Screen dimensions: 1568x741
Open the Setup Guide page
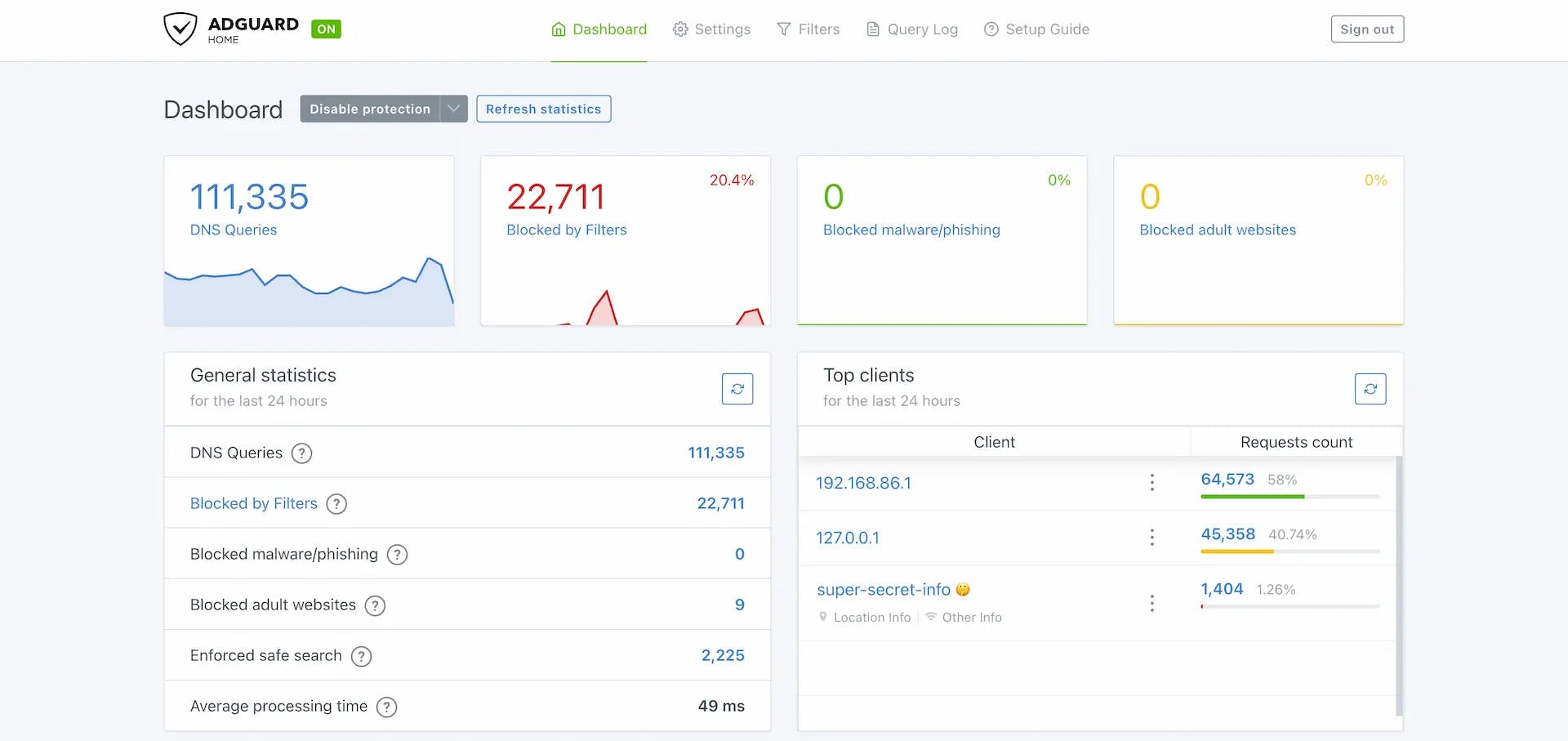1036,29
